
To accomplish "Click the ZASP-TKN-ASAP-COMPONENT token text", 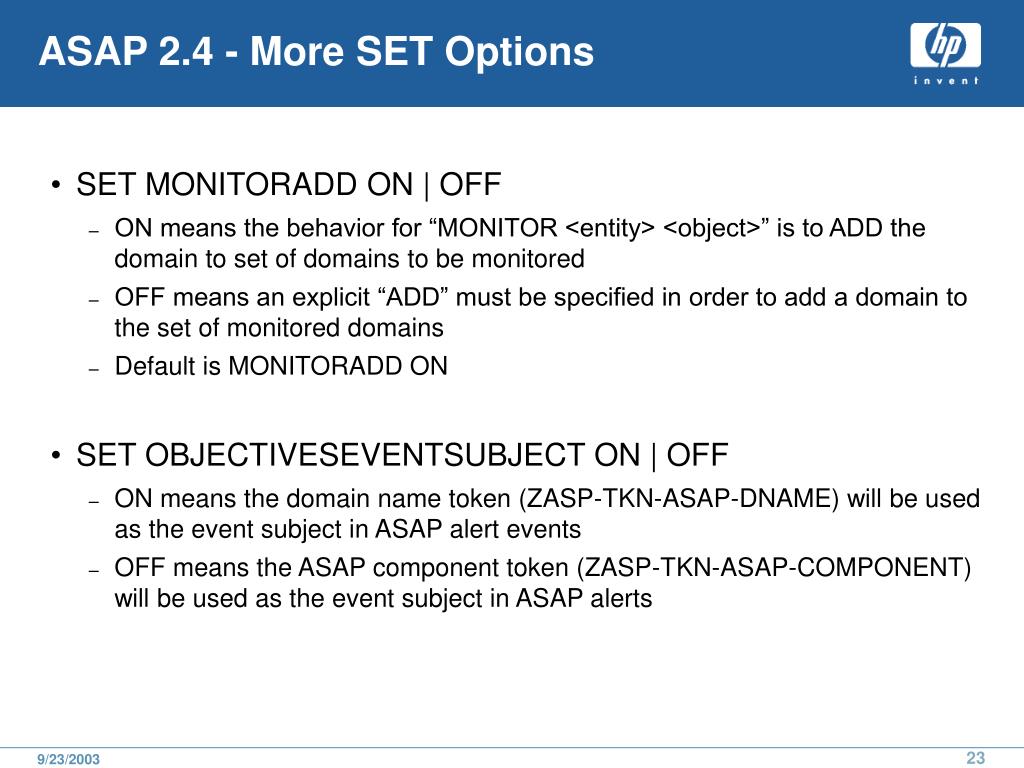I will (x=774, y=568).
